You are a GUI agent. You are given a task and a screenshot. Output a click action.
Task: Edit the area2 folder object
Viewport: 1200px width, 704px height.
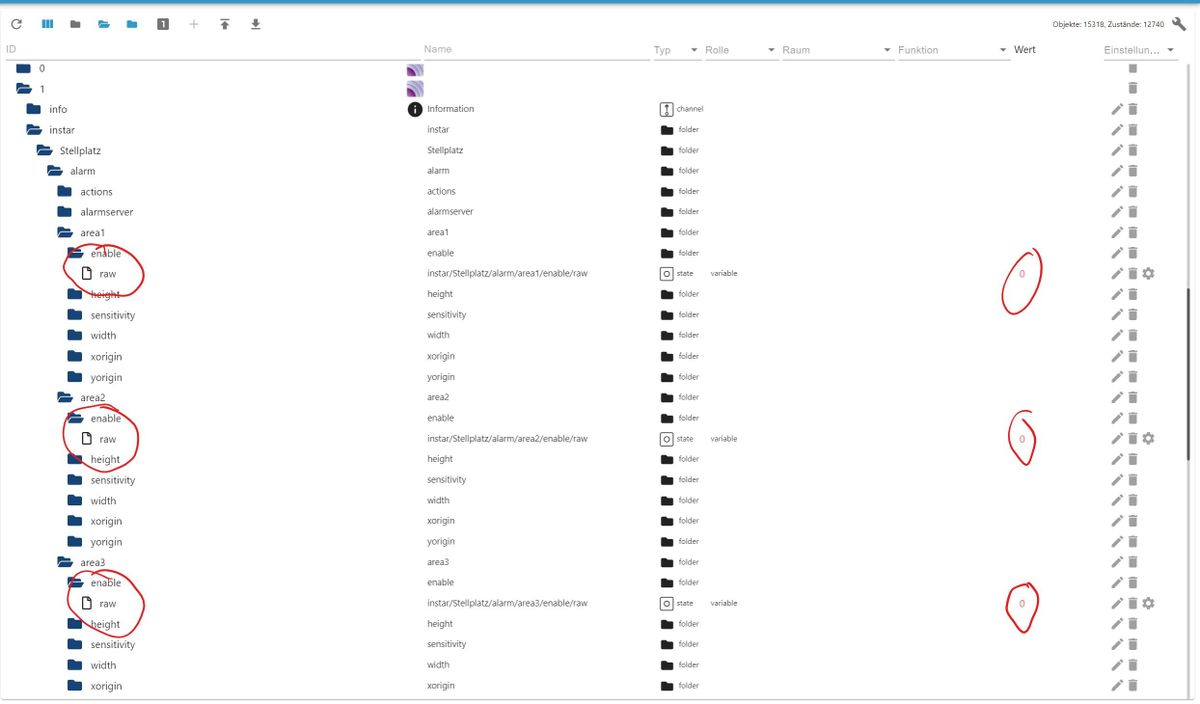point(1117,398)
